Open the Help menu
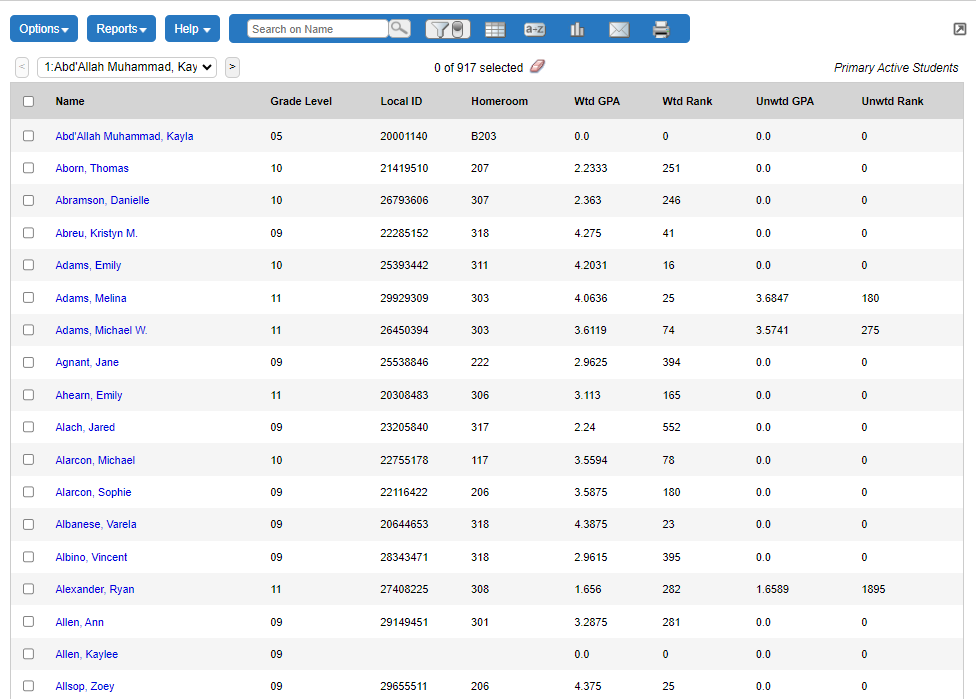Viewport: 976px width, 699px height. 192,29
